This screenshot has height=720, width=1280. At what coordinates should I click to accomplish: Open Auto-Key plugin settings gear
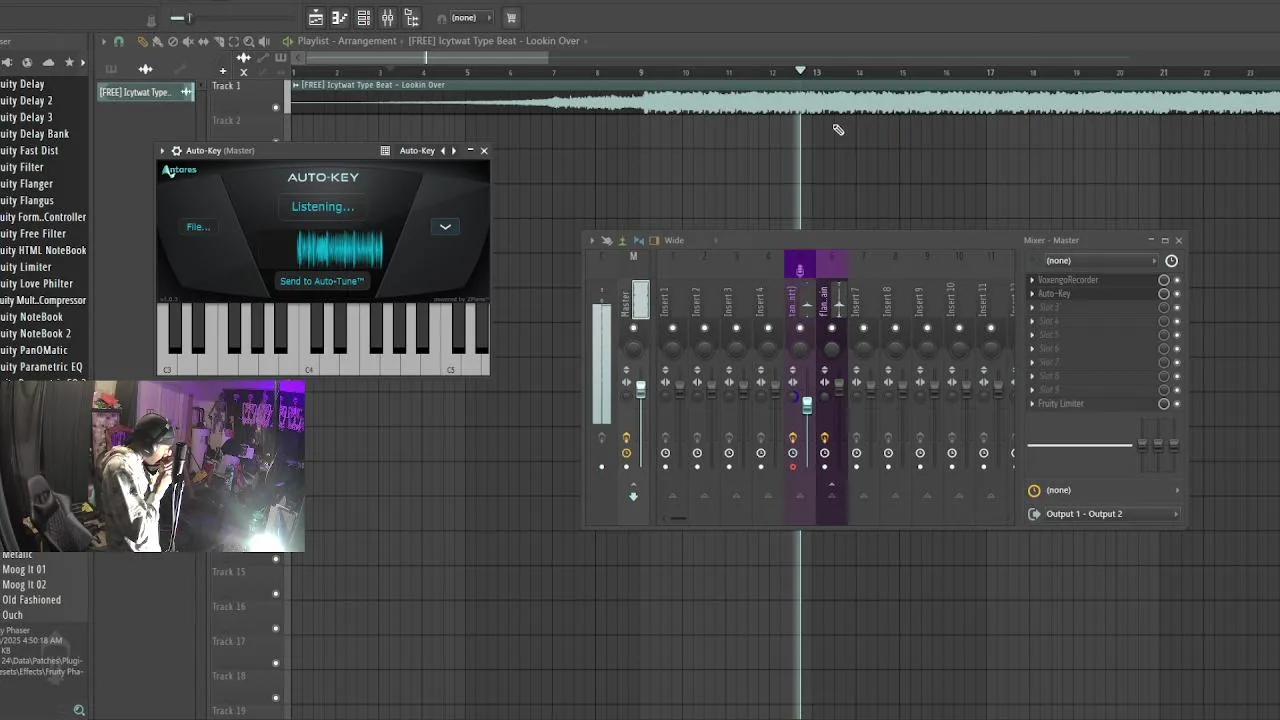(x=176, y=151)
